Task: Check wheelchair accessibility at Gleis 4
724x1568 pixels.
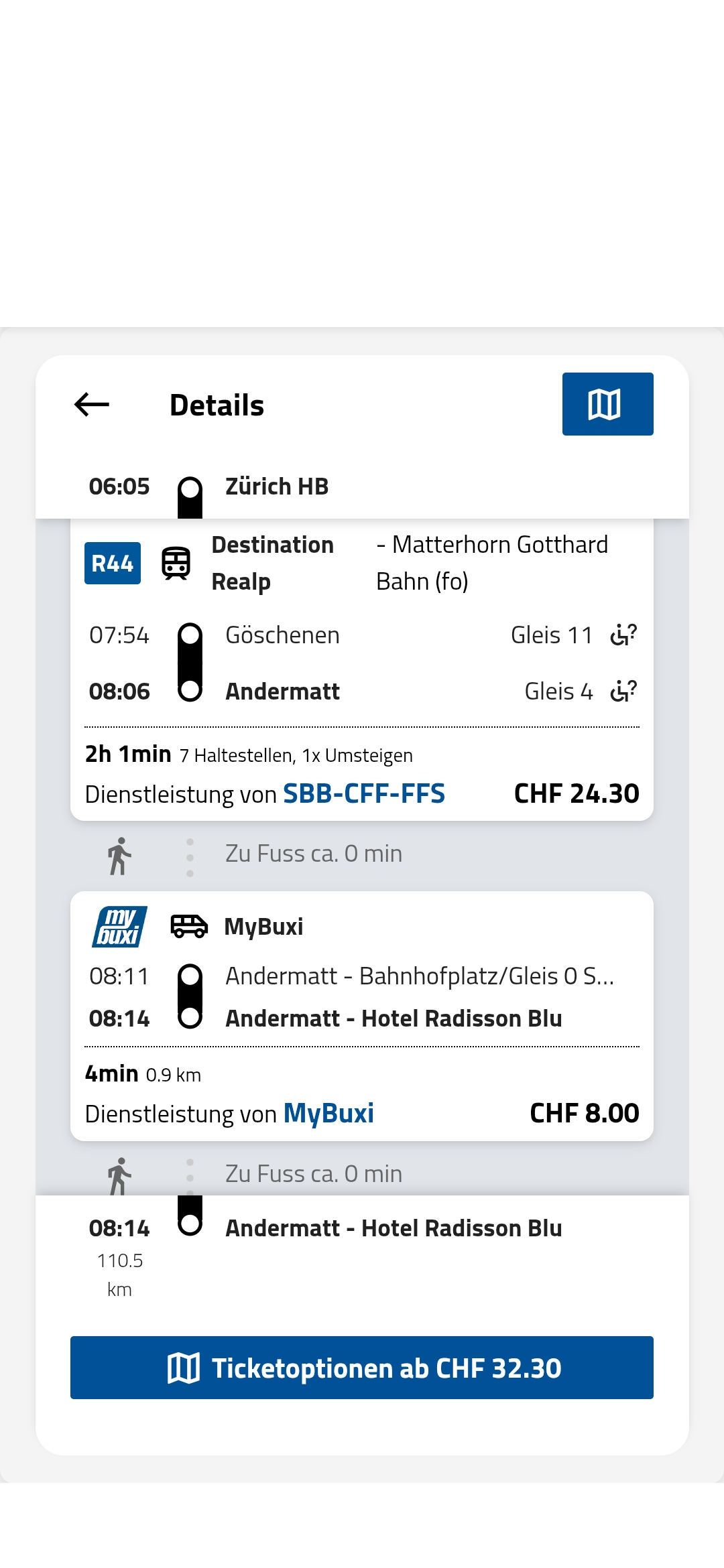Action: (x=623, y=691)
